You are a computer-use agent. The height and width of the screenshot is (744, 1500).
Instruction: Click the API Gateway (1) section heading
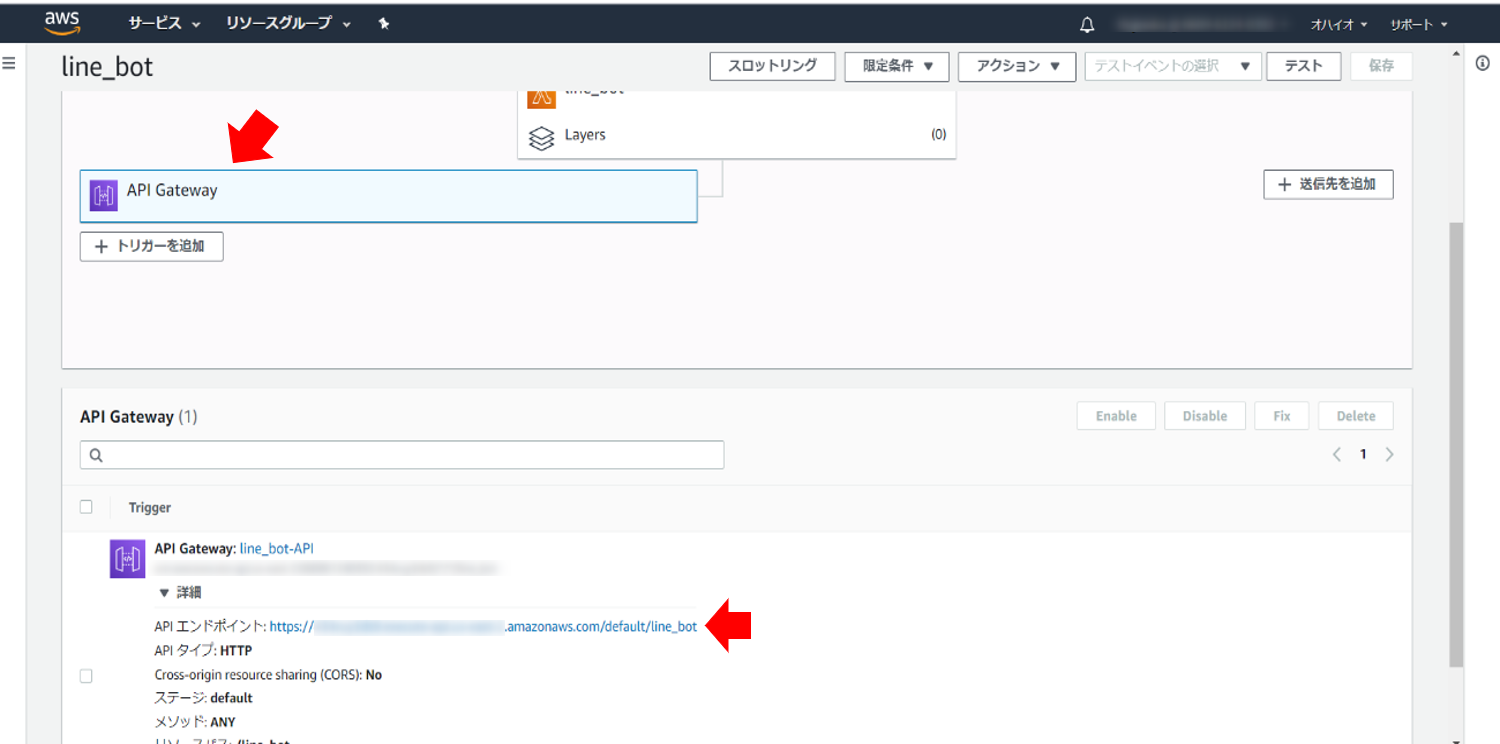139,417
